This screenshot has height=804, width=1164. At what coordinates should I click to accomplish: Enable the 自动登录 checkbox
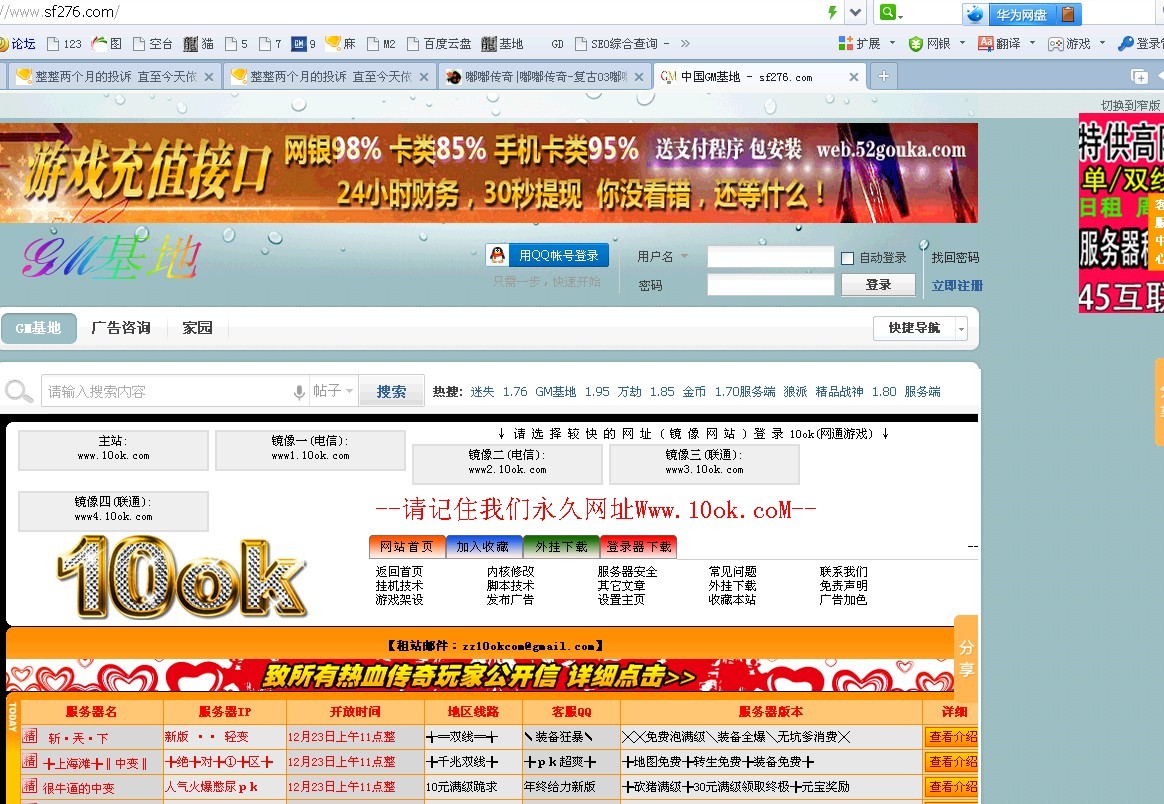(x=847, y=258)
